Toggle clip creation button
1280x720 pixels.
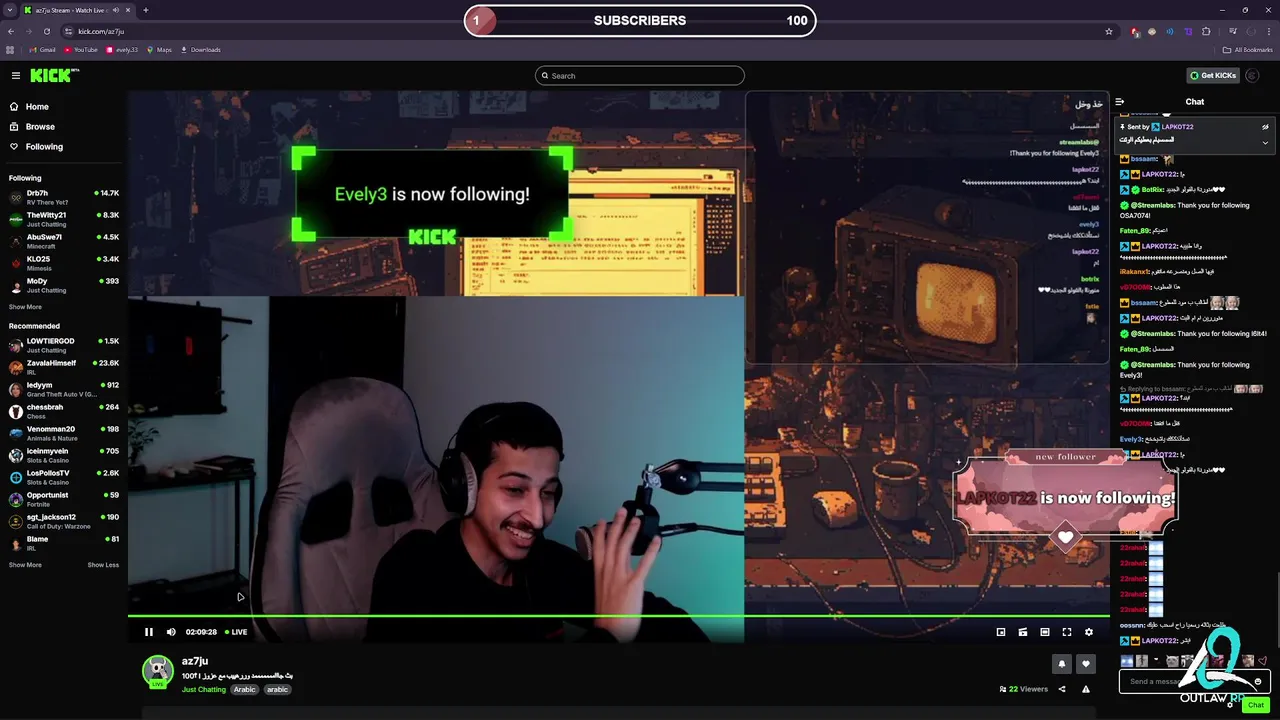[1023, 632]
